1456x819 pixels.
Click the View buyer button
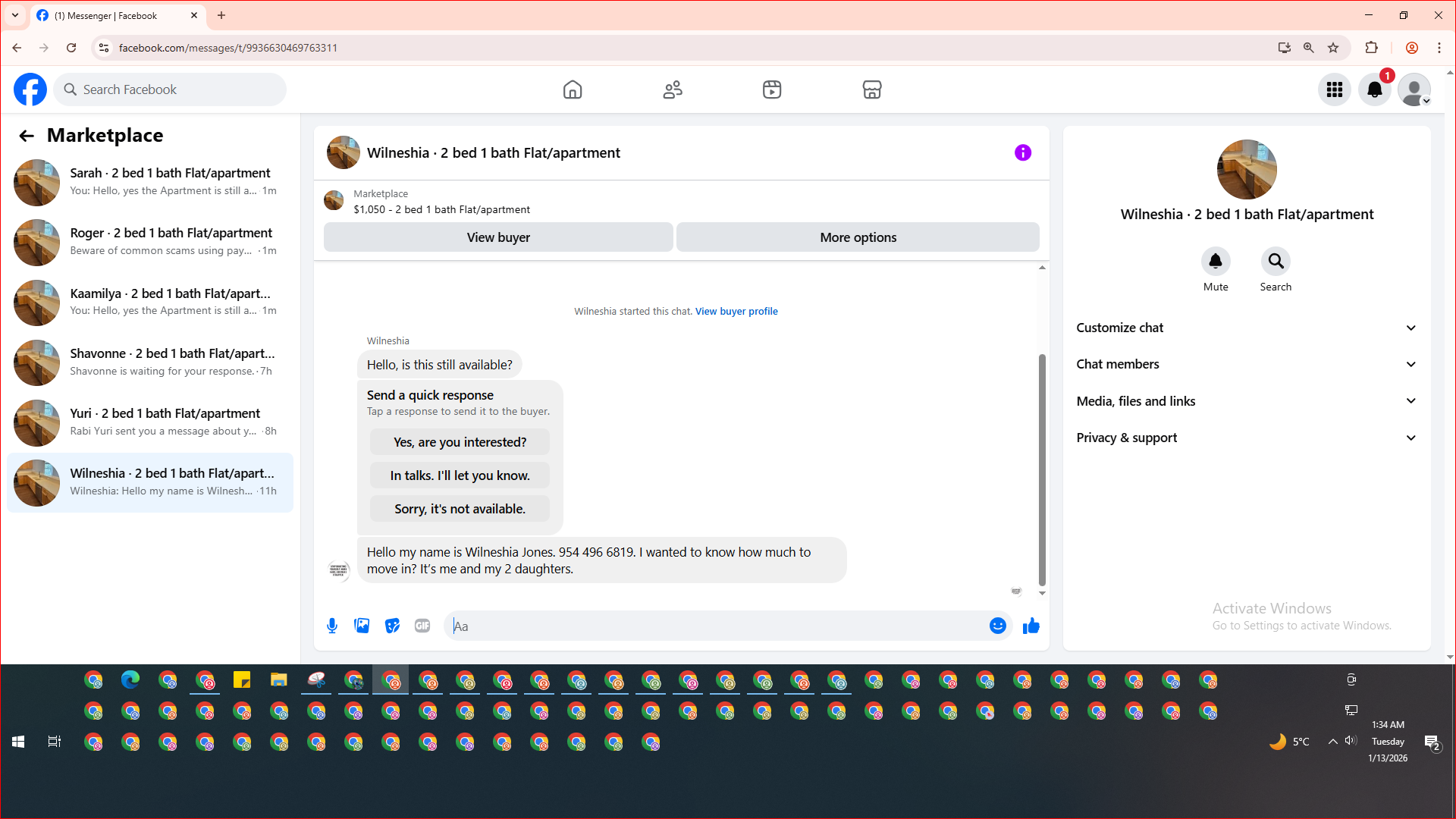point(498,237)
